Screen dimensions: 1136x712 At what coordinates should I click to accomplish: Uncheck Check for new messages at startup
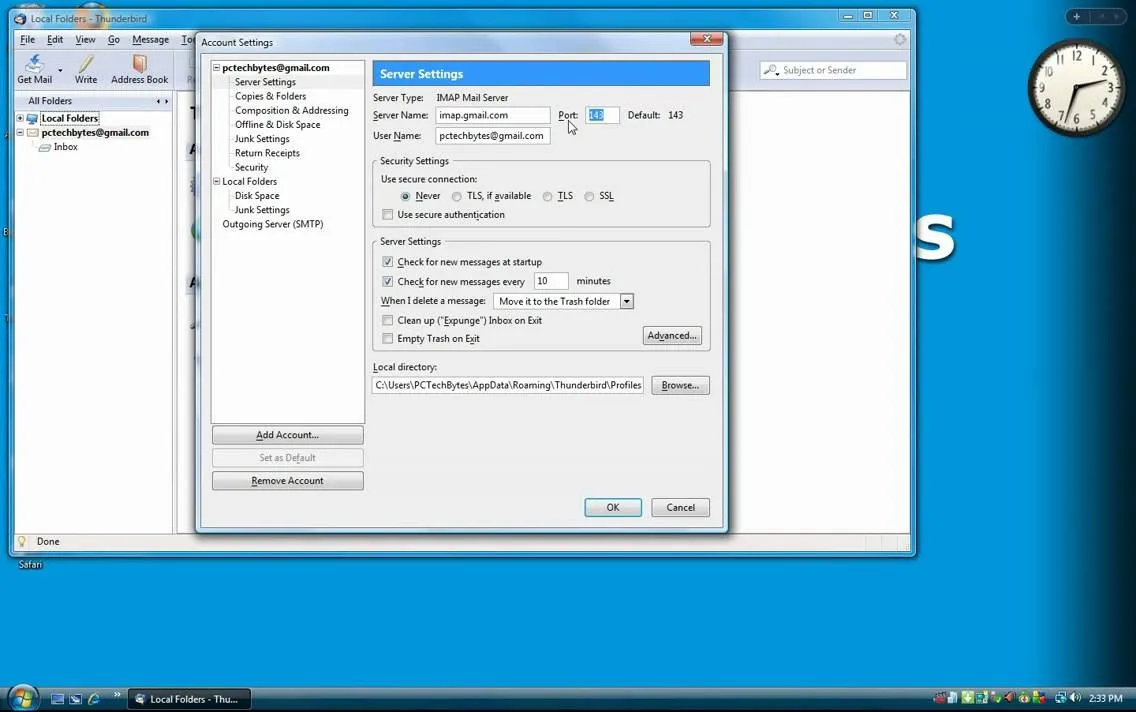(388, 261)
